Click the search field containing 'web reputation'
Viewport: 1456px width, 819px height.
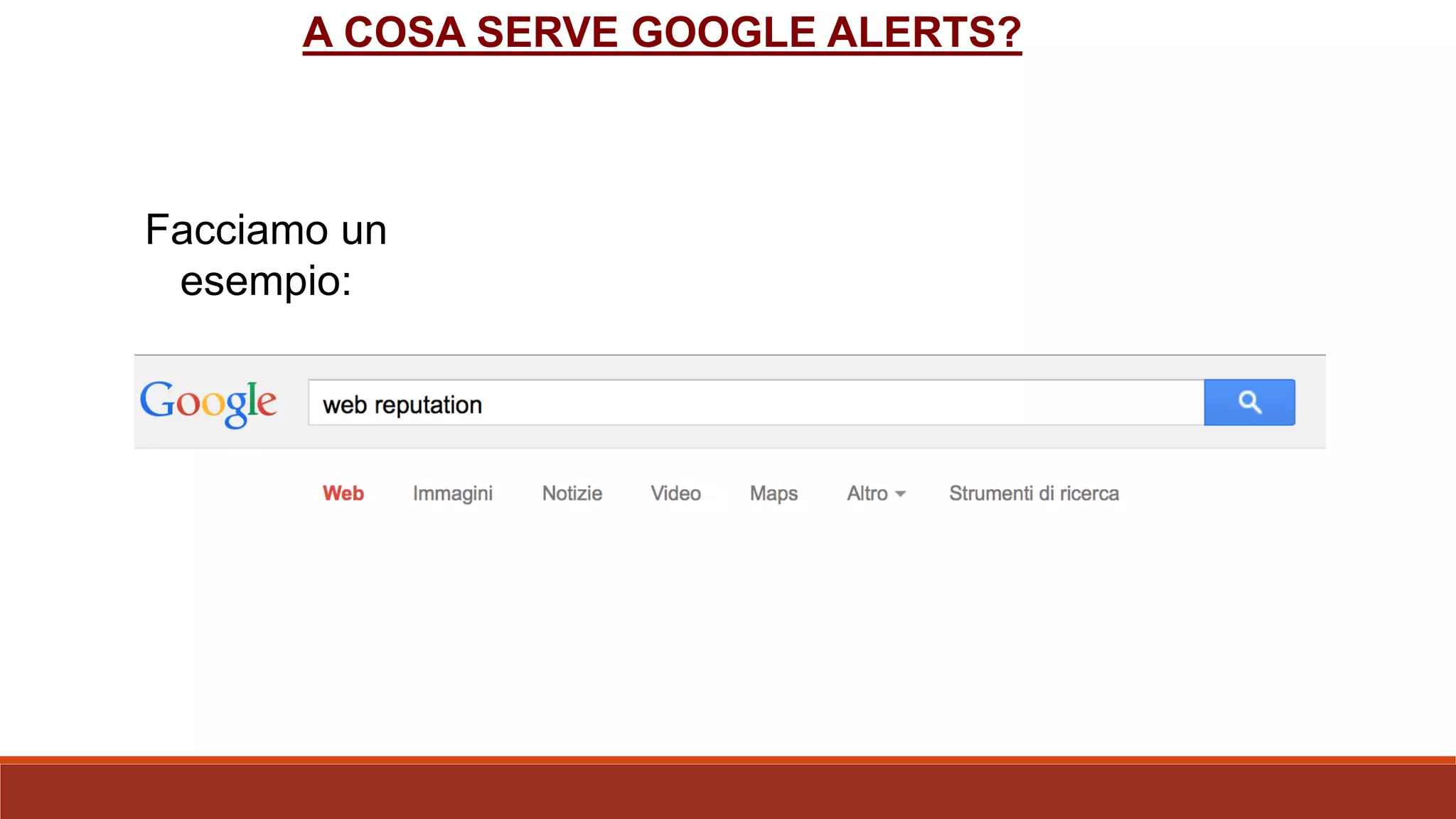756,402
